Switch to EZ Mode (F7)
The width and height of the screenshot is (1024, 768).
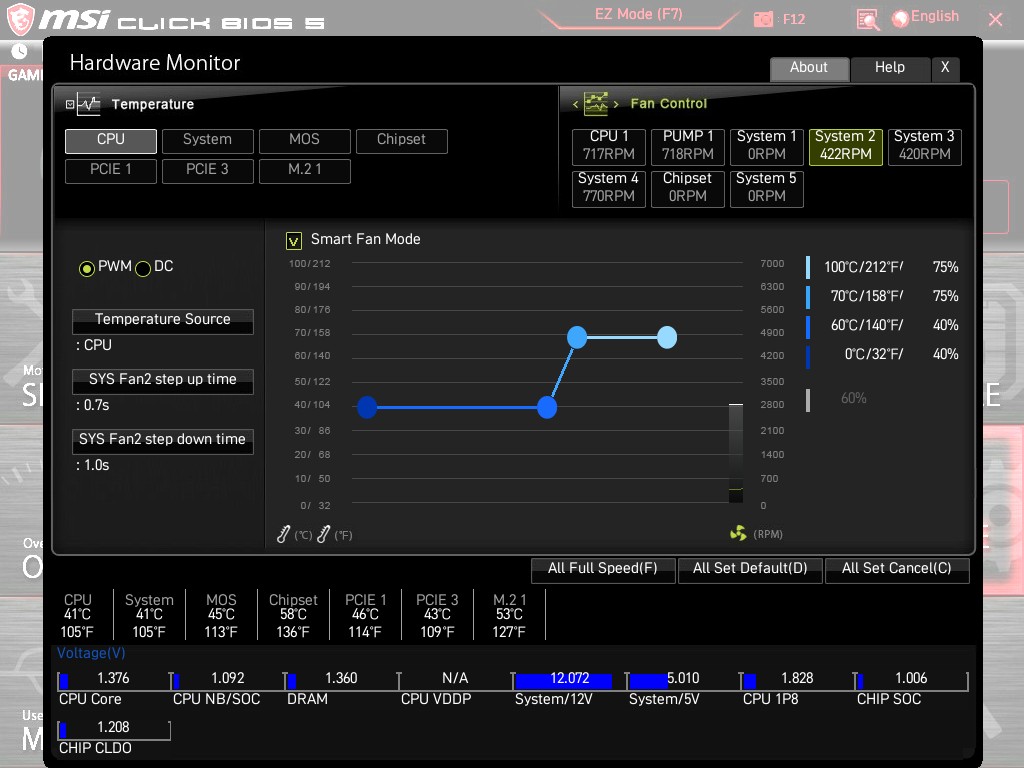tap(638, 14)
